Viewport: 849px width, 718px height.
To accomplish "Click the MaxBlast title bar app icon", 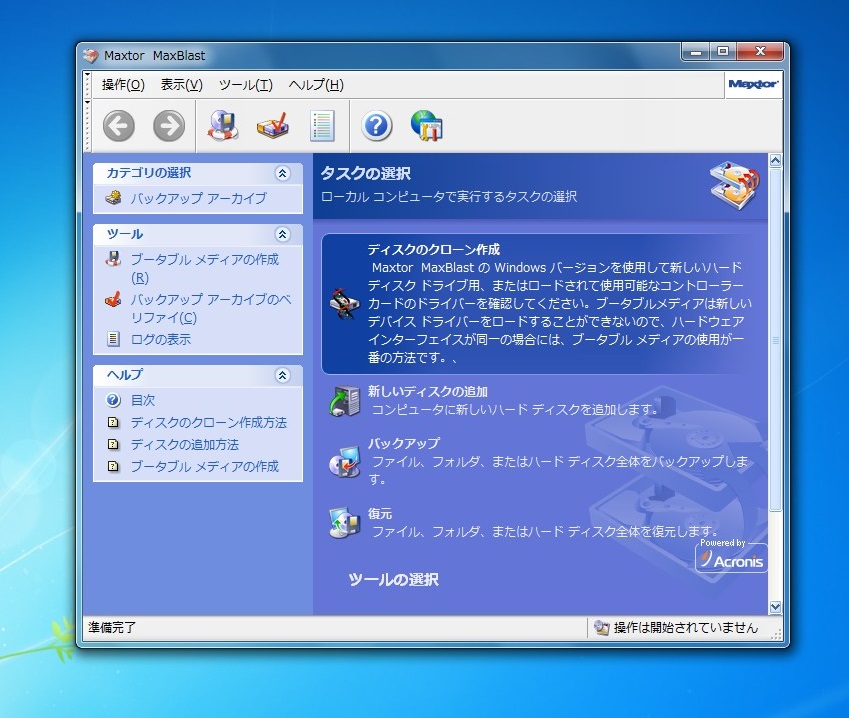I will (x=90, y=55).
